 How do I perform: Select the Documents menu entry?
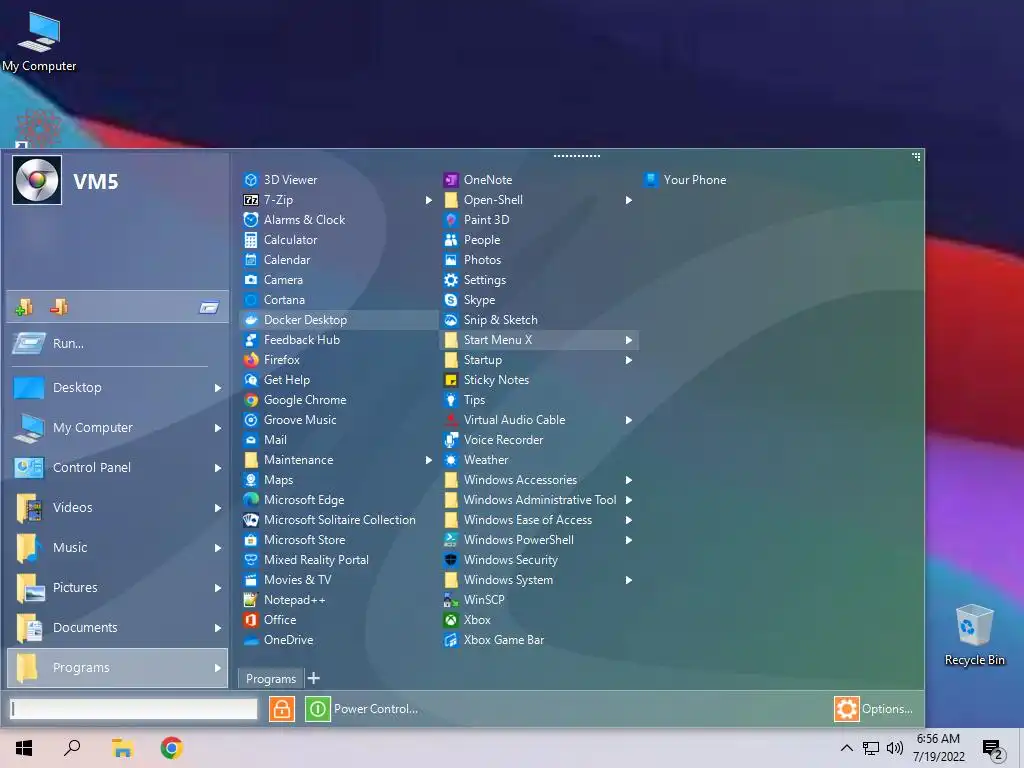(x=118, y=628)
